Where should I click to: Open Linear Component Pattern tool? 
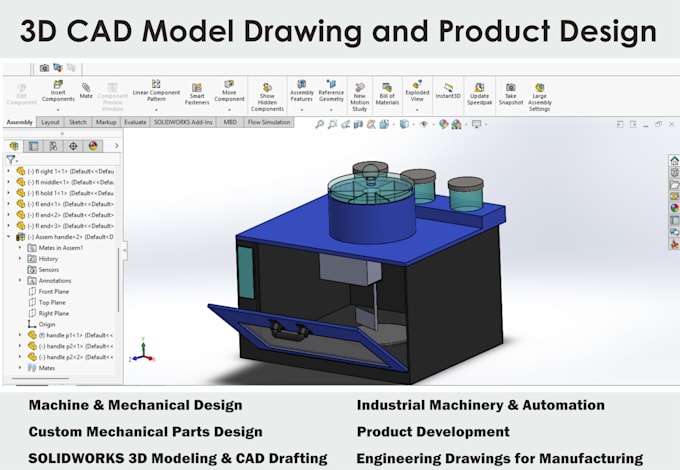[x=156, y=90]
